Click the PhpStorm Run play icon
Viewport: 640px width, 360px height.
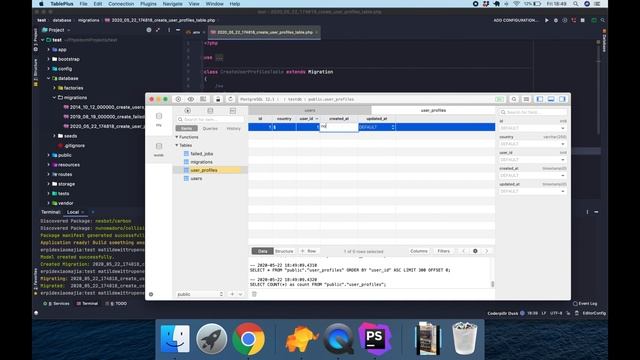tap(547, 20)
